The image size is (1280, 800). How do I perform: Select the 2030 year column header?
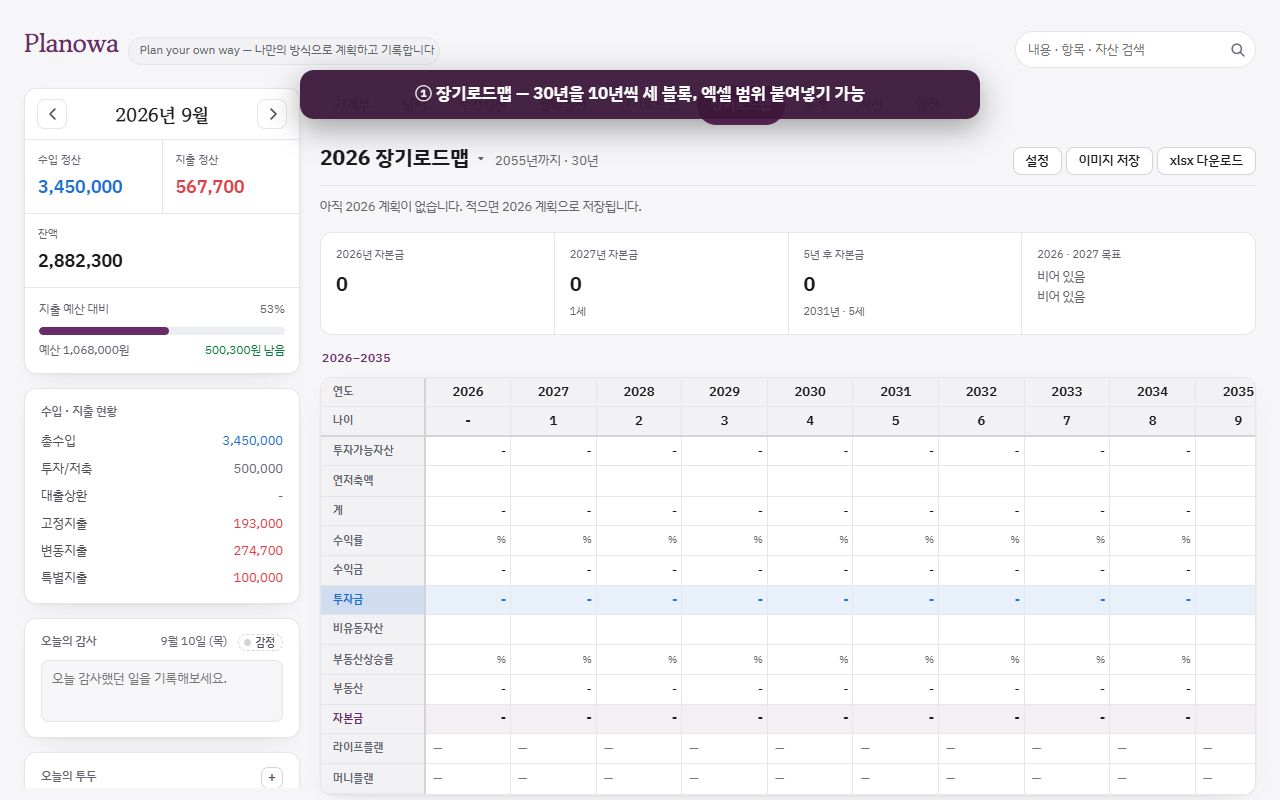click(810, 392)
